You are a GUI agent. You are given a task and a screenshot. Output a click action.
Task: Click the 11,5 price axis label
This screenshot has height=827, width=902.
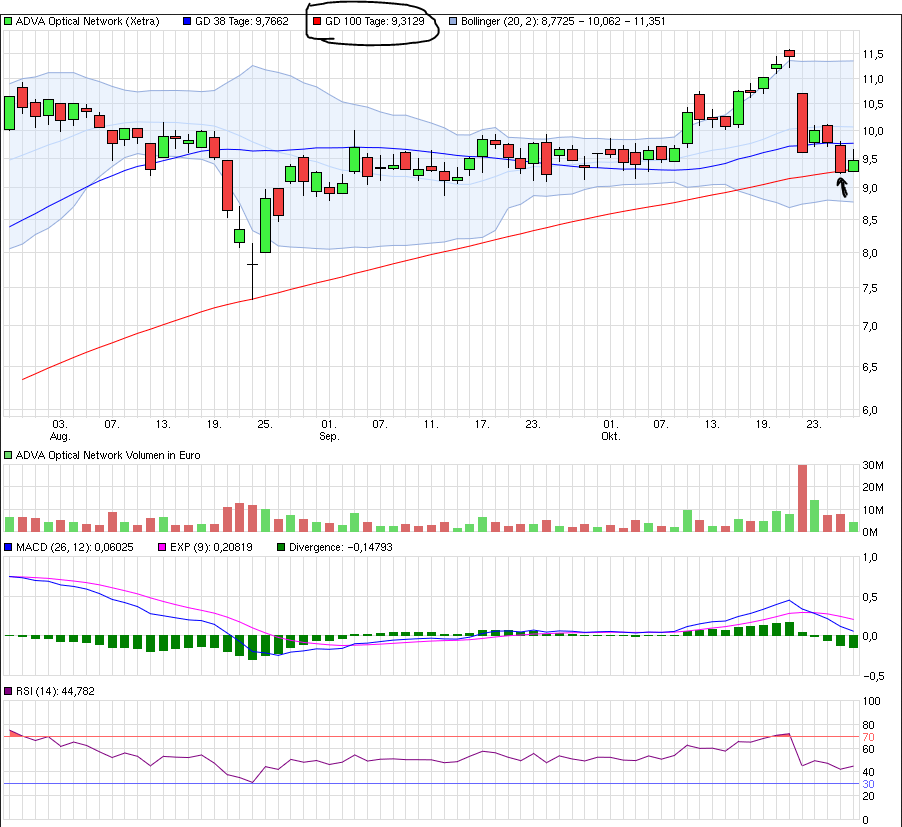[873, 54]
